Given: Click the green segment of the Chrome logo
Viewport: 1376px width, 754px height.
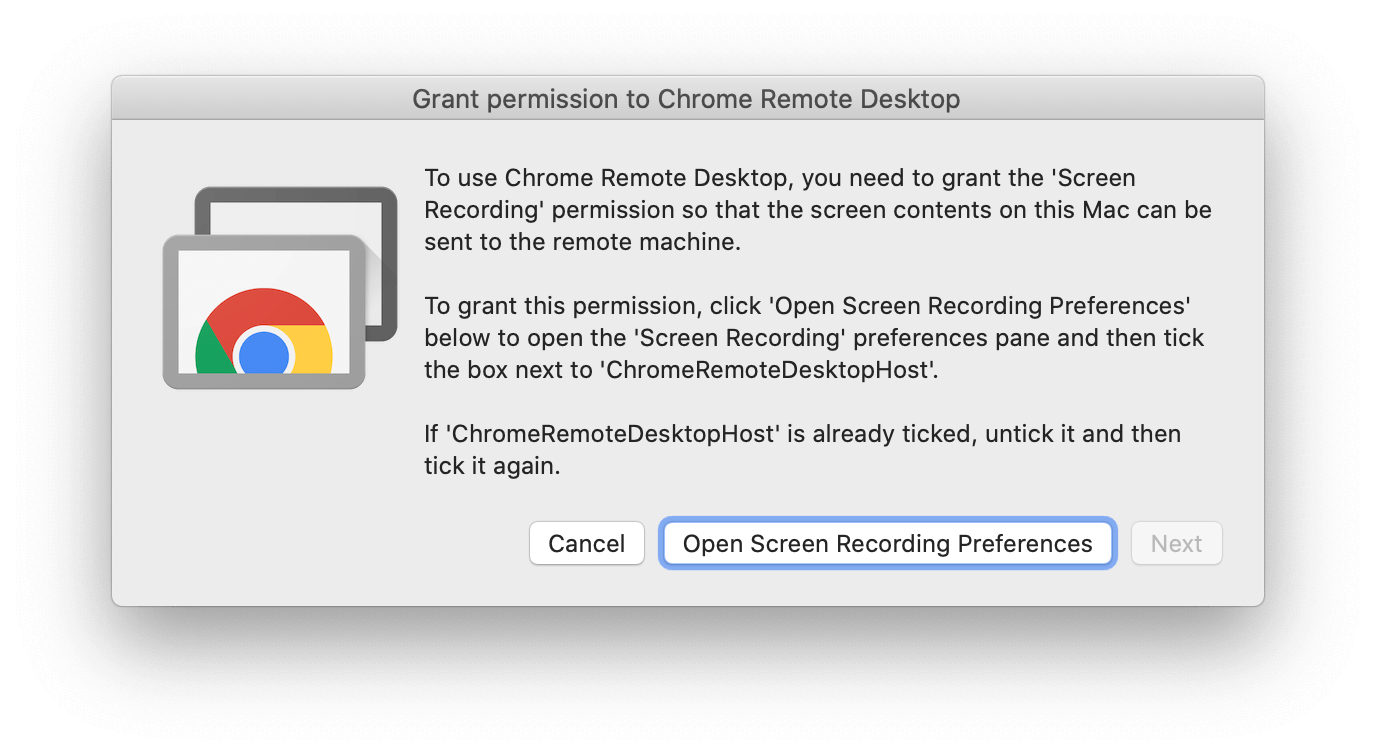Looking at the screenshot, I should 213,351.
